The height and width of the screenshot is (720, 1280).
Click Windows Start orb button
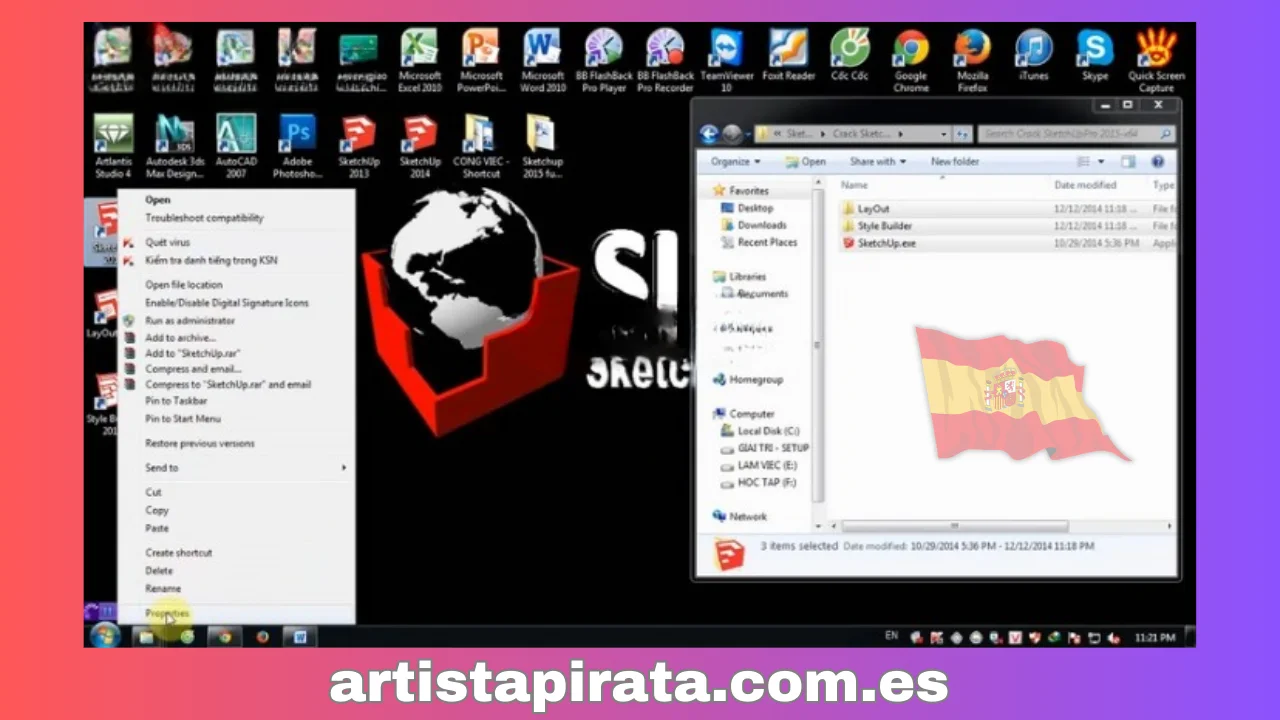105,636
